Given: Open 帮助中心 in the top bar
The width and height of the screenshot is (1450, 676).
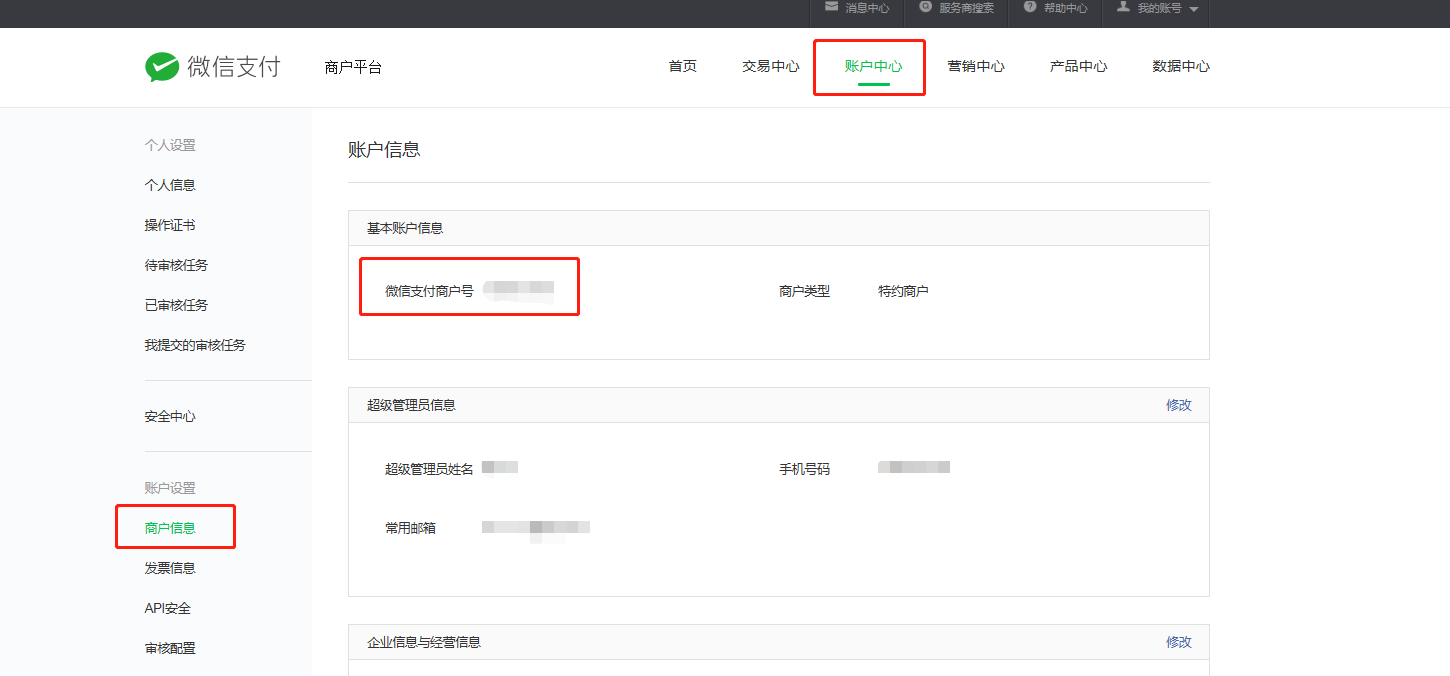Looking at the screenshot, I should coord(1065,8).
